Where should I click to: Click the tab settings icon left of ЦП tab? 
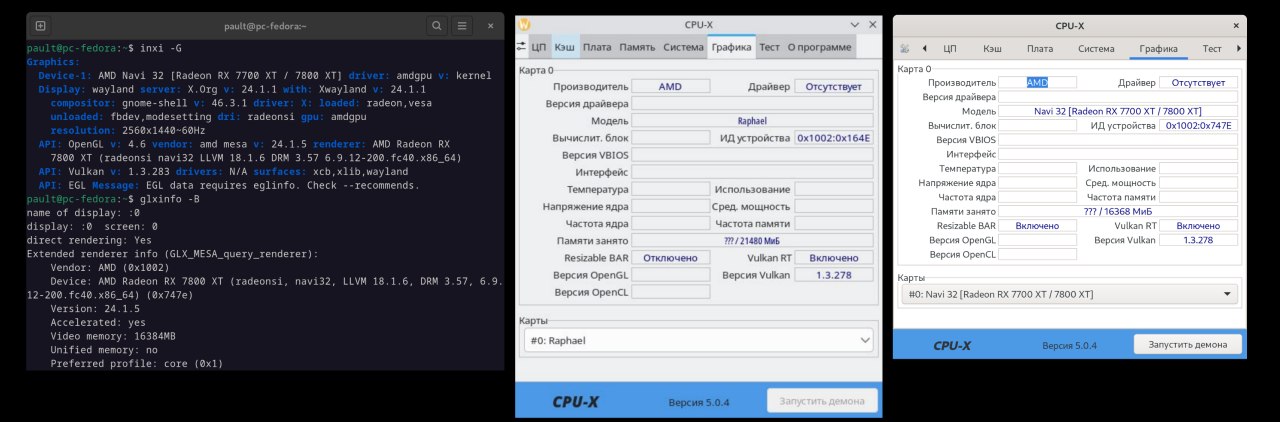click(520, 46)
